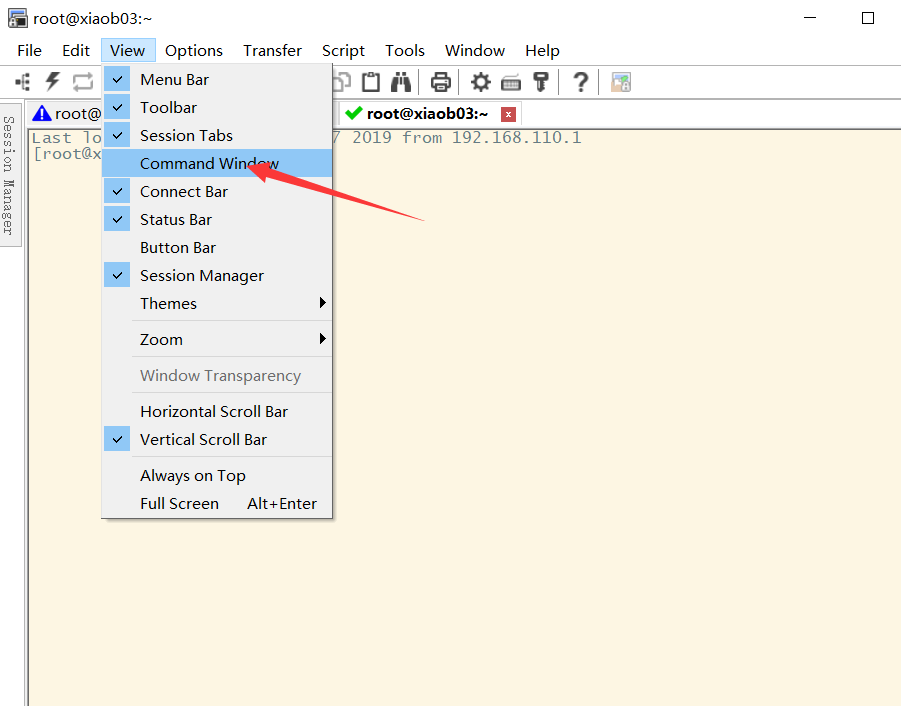The width and height of the screenshot is (901, 706).
Task: Expand the Themes submenu
Action: click(168, 303)
